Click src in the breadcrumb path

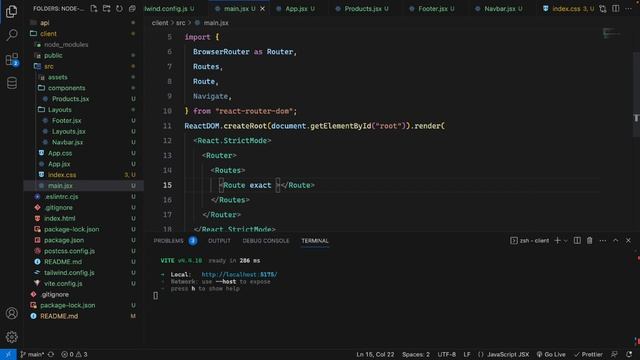pos(180,23)
